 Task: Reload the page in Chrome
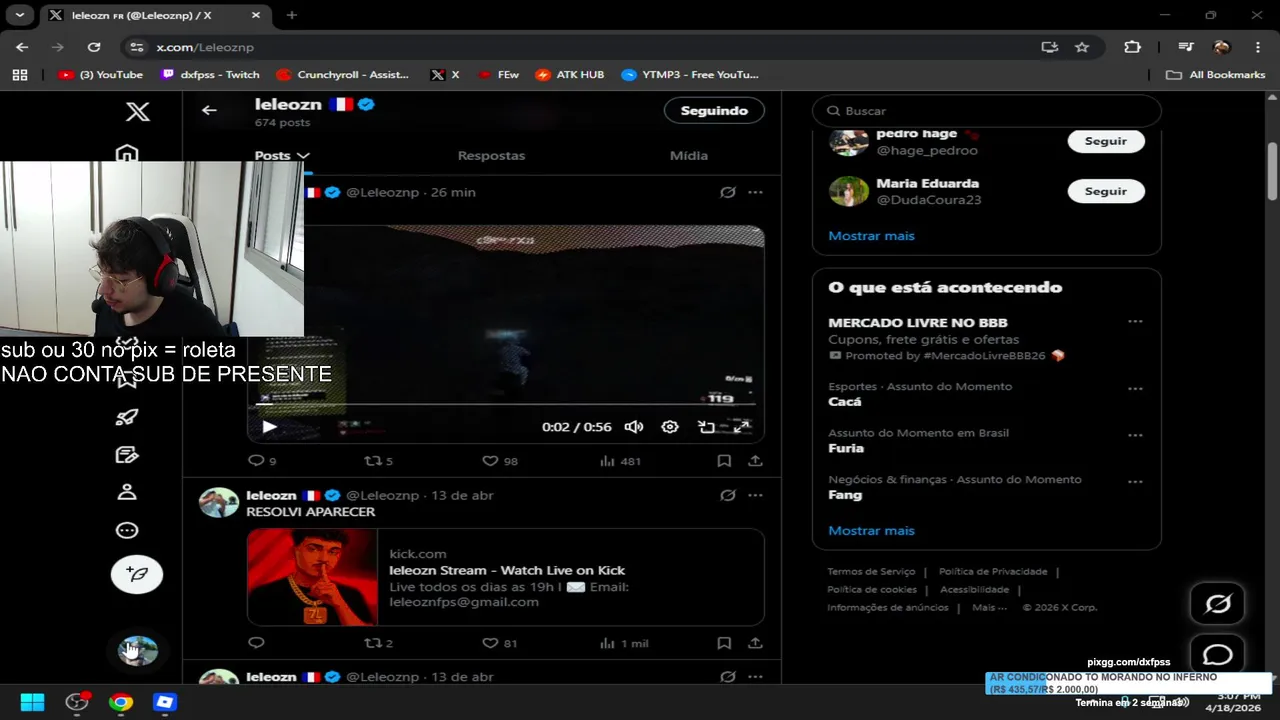point(94,47)
